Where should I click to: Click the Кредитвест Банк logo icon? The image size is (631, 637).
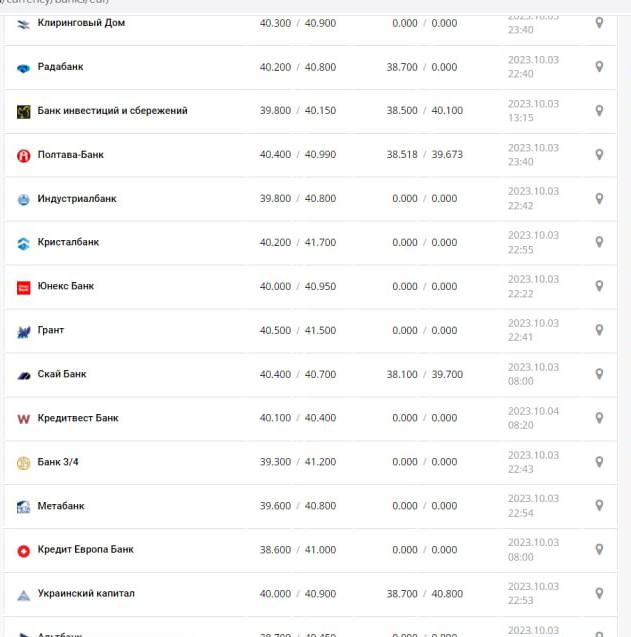[24, 419]
